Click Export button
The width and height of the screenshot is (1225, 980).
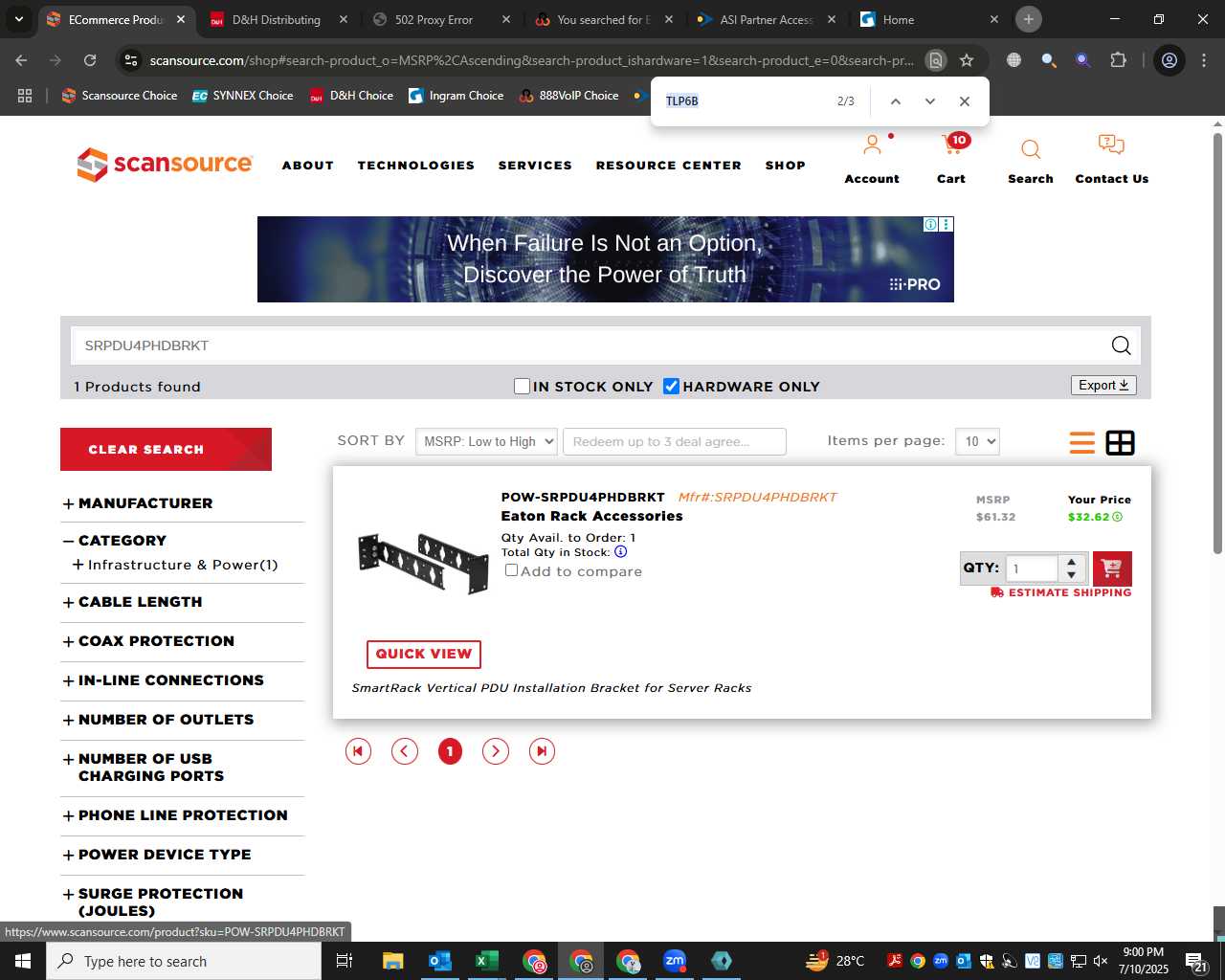(1103, 385)
